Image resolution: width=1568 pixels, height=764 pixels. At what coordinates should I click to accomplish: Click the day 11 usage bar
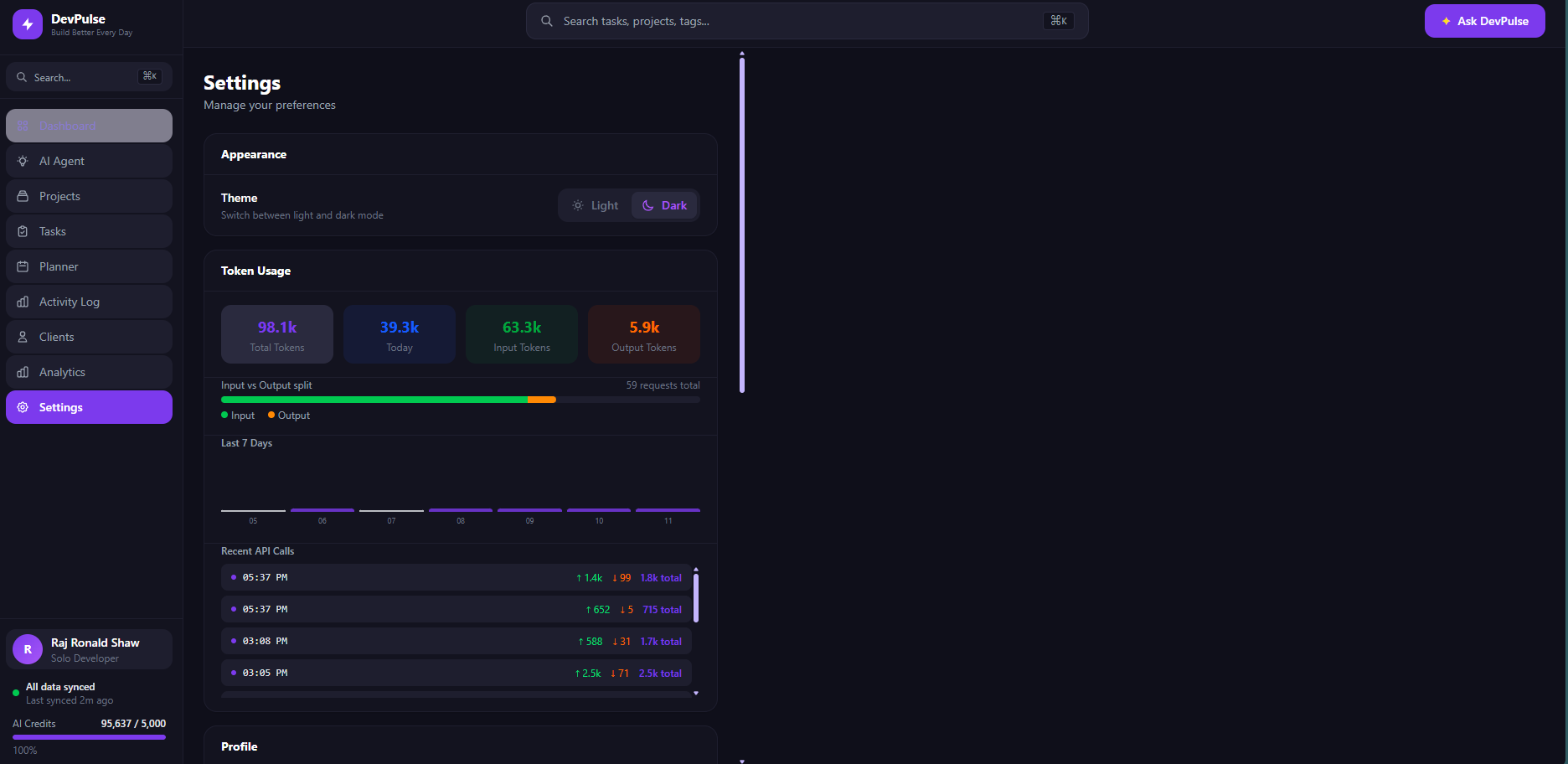tap(668, 510)
